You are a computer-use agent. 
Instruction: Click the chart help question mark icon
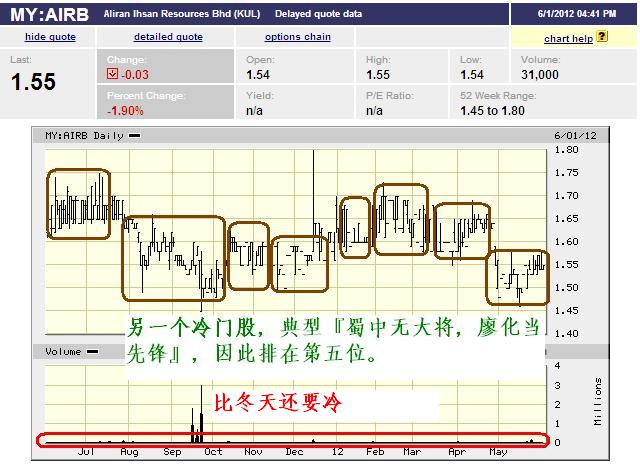pos(602,36)
